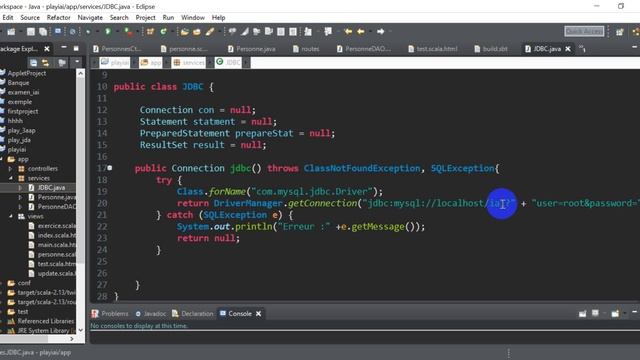640x360 pixels.
Task: Collapse the views package
Action: [11, 216]
